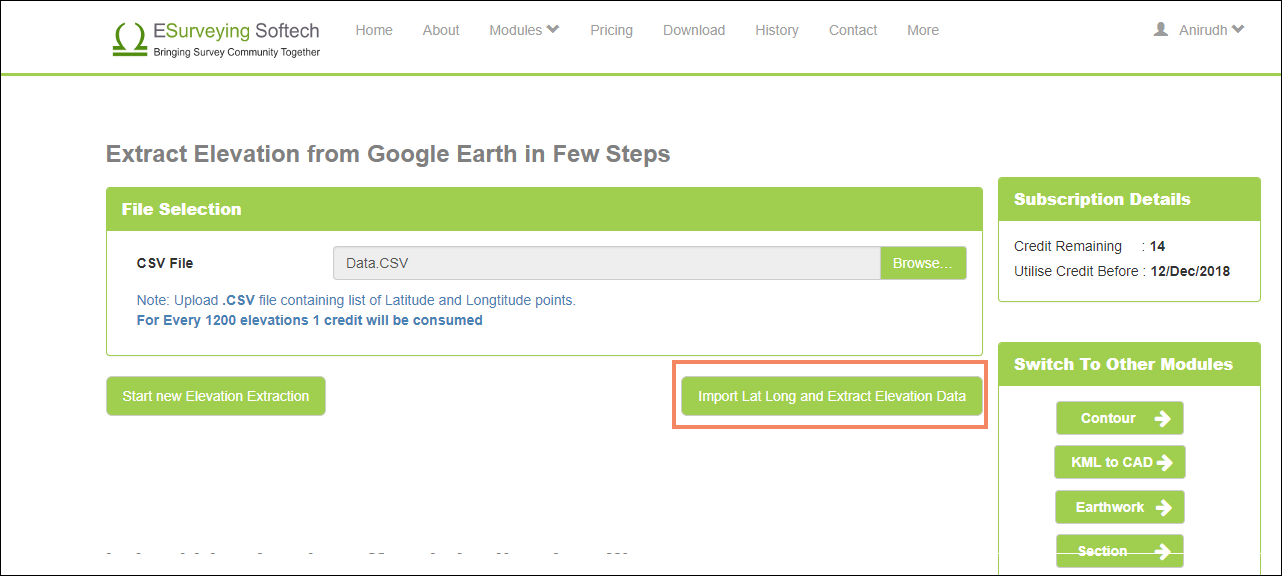The image size is (1282, 576).
Task: Click the Data.CSV file name field
Action: [607, 263]
